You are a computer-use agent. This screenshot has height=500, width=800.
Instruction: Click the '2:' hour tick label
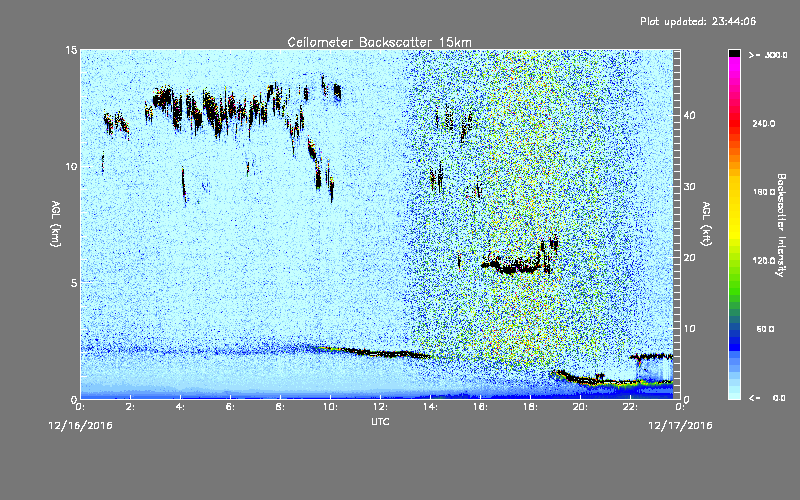(131, 407)
